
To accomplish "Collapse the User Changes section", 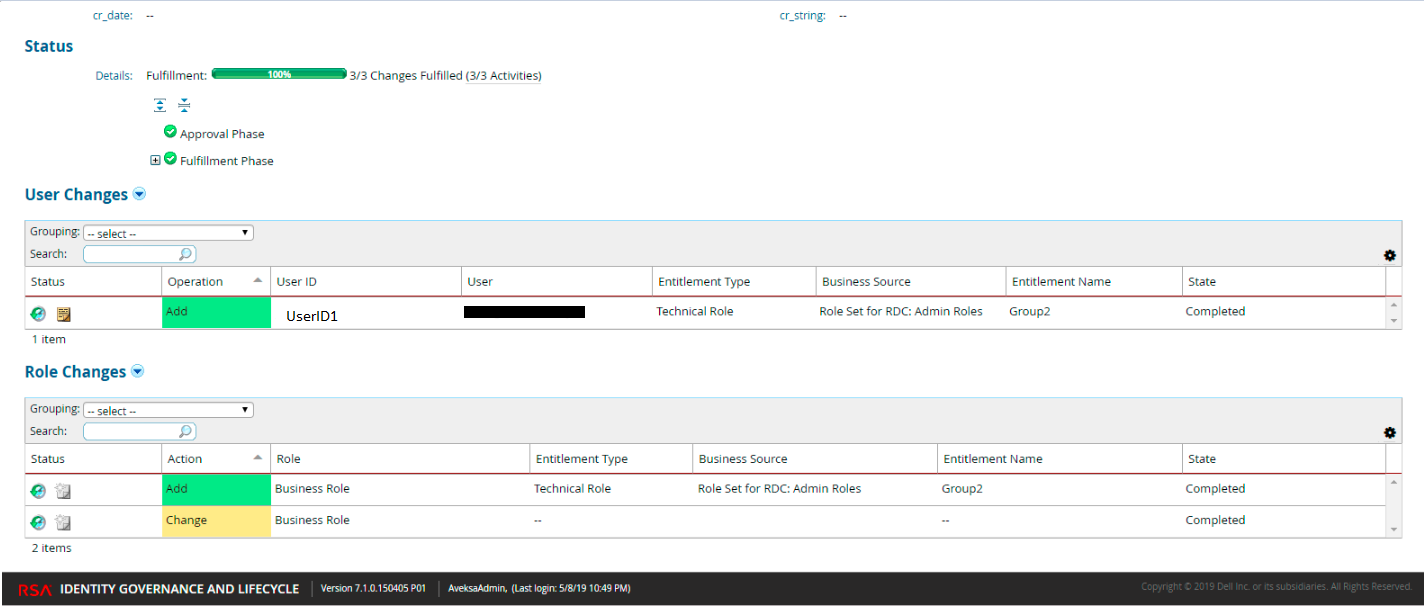I will (x=139, y=193).
